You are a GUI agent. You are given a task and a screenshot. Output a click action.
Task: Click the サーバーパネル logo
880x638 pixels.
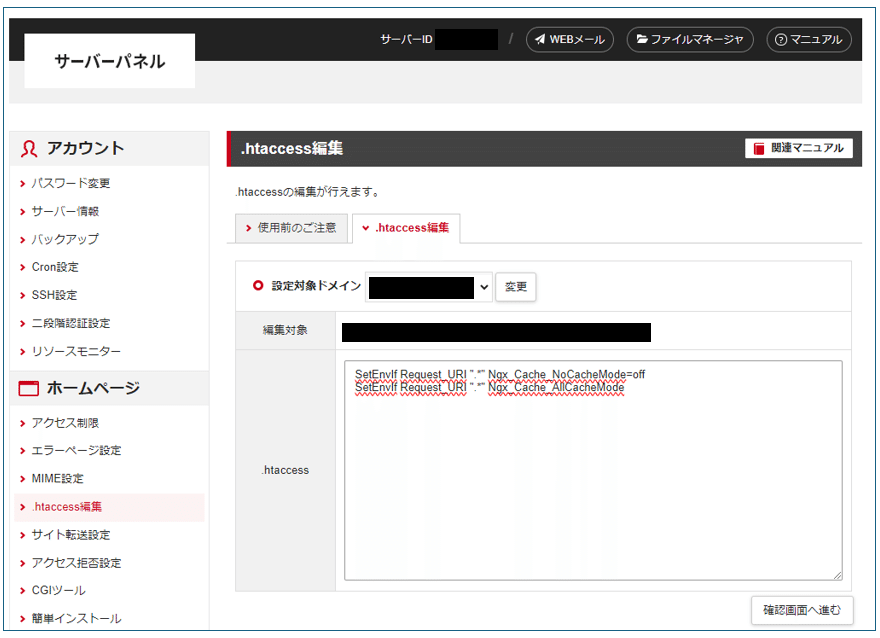[109, 61]
